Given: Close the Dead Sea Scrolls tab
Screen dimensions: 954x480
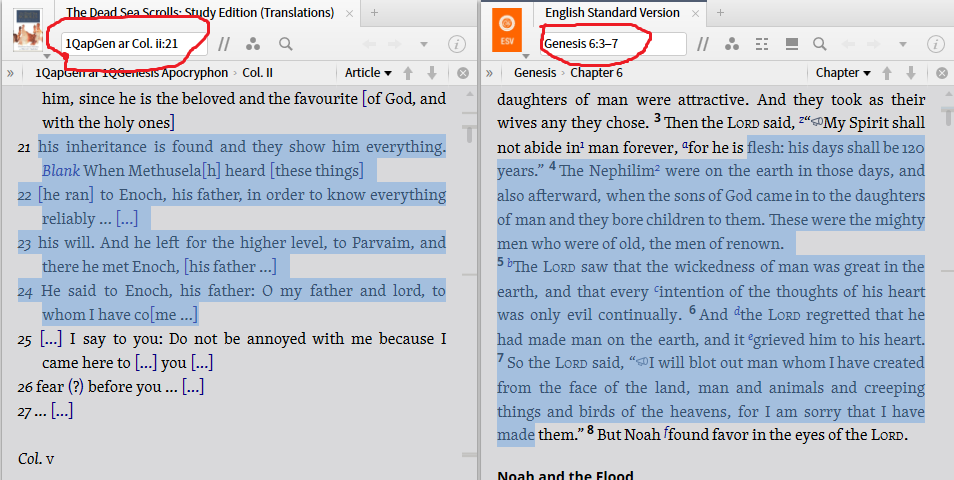Looking at the screenshot, I should click(x=349, y=13).
